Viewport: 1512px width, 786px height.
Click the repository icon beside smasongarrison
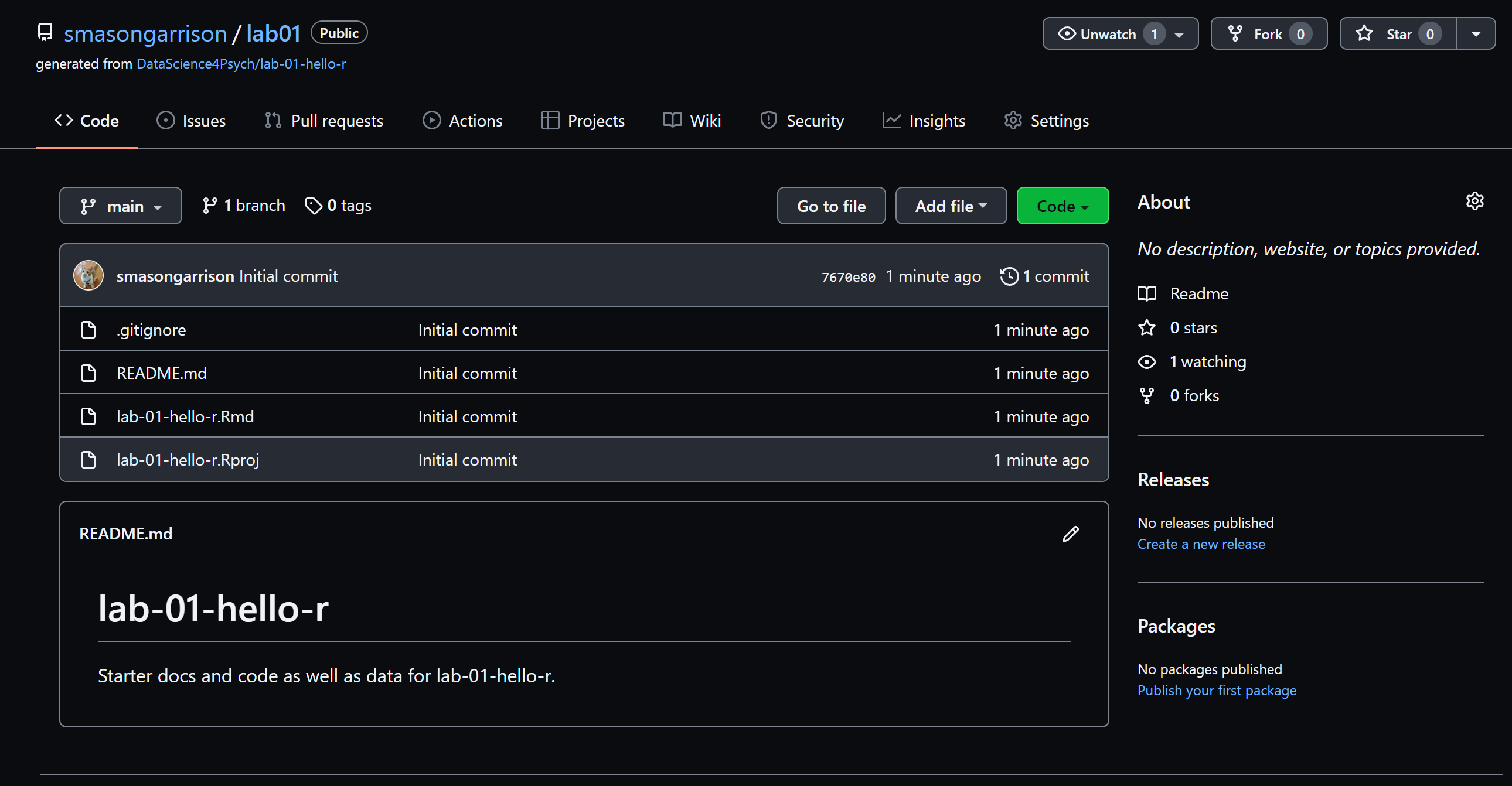click(x=45, y=32)
